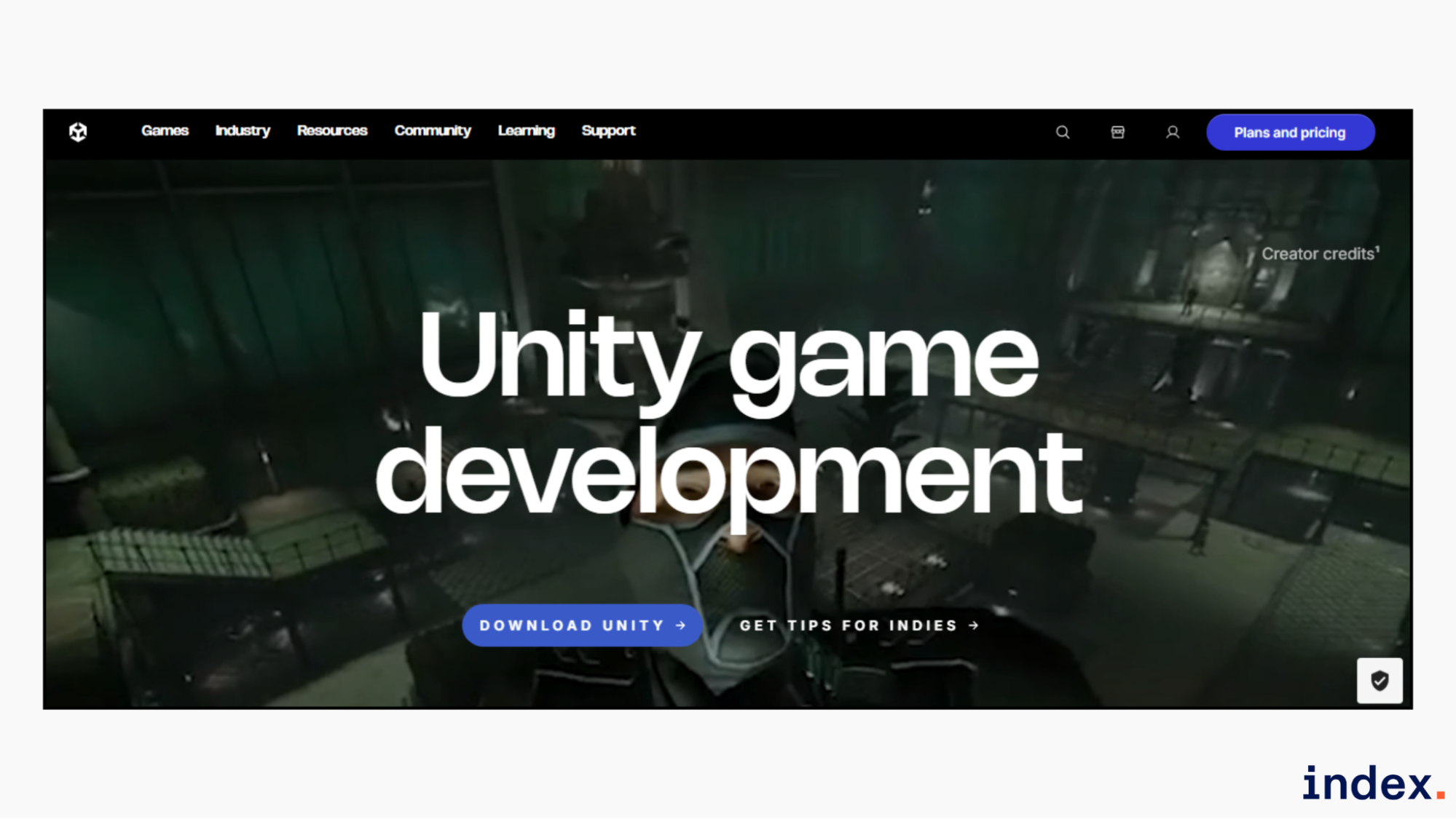Click the Unity cube logo
The height and width of the screenshot is (819, 1456).
click(78, 132)
